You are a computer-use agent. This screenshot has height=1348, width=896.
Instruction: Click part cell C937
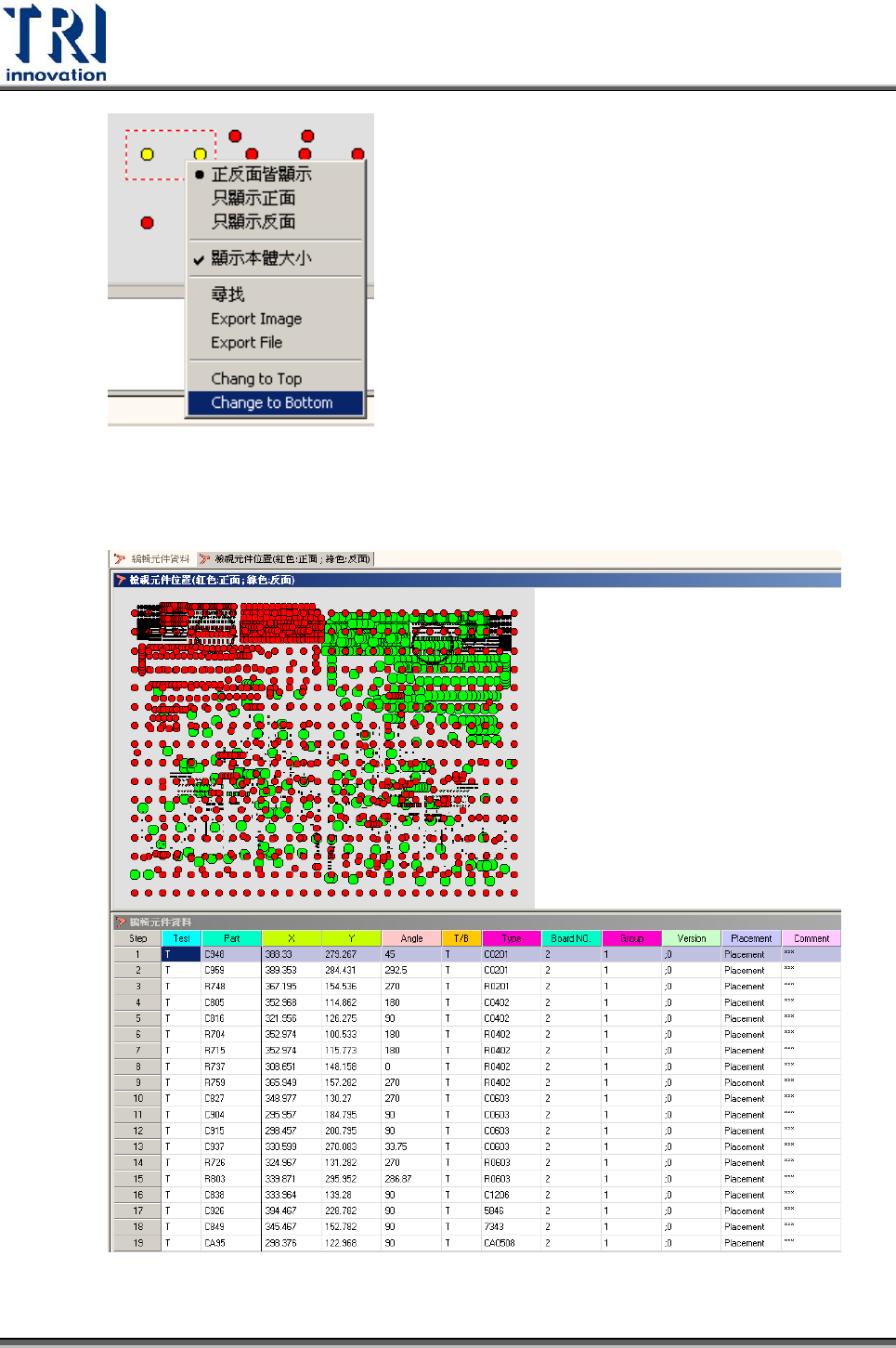click(x=232, y=1146)
